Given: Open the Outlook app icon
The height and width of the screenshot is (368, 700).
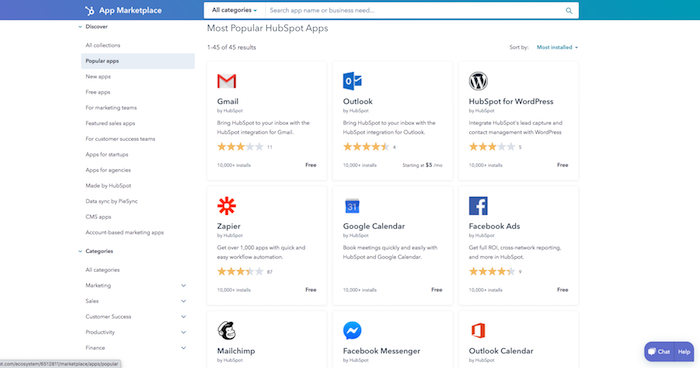Looking at the screenshot, I should pyautogui.click(x=352, y=81).
